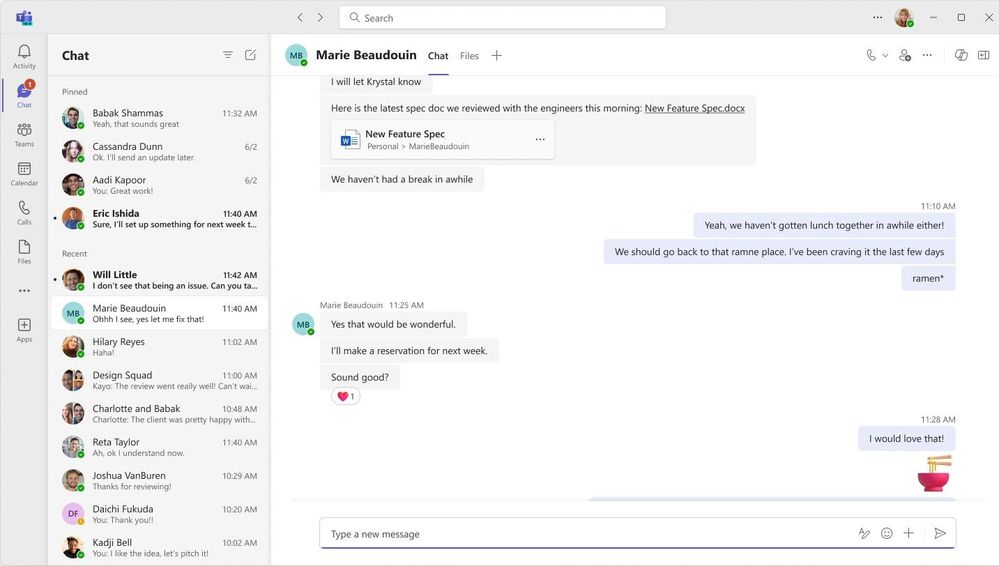
Task: Click the Microsoft Teams logo
Action: (24, 18)
